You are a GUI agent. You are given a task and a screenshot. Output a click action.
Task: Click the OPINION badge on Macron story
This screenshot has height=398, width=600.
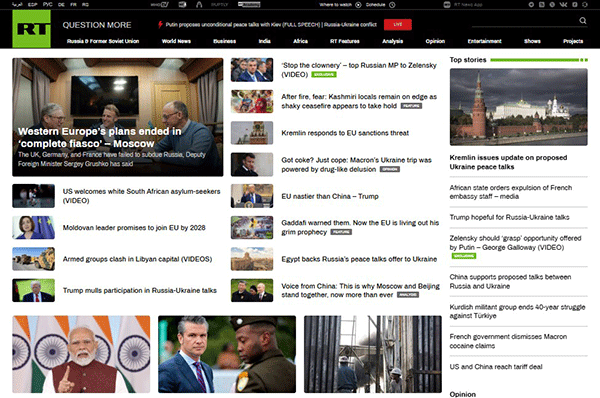click(390, 169)
